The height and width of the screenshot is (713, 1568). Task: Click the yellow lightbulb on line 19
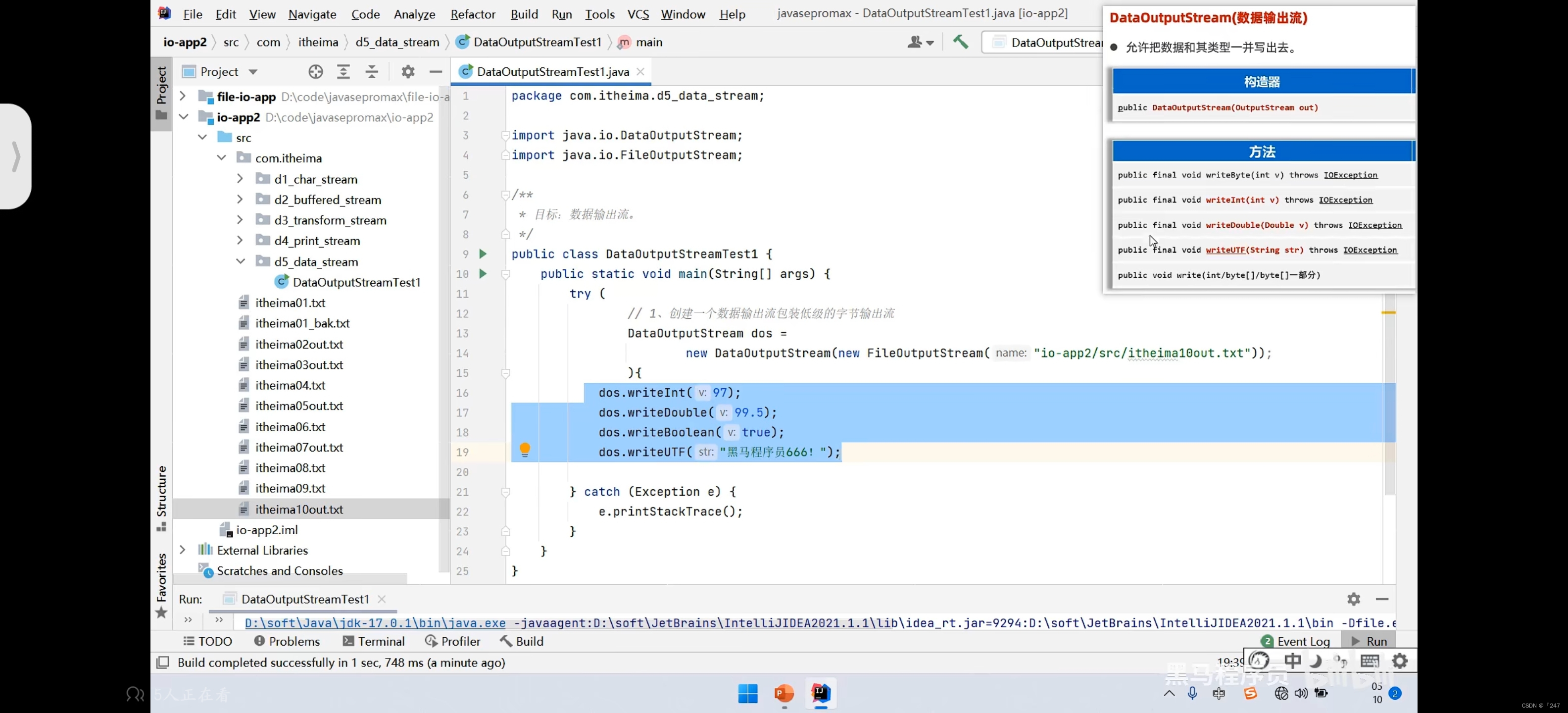tap(525, 450)
